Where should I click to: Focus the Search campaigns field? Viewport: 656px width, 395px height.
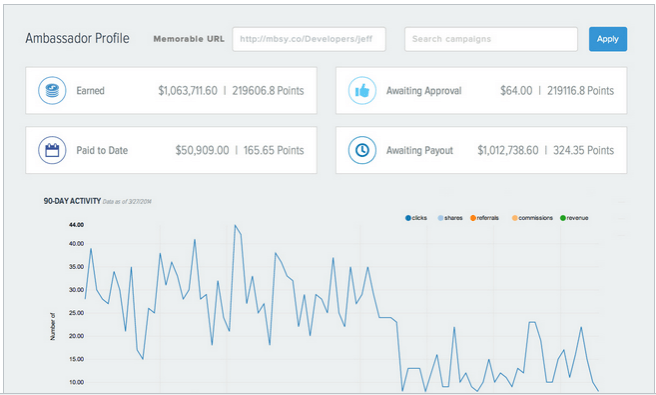(491, 39)
